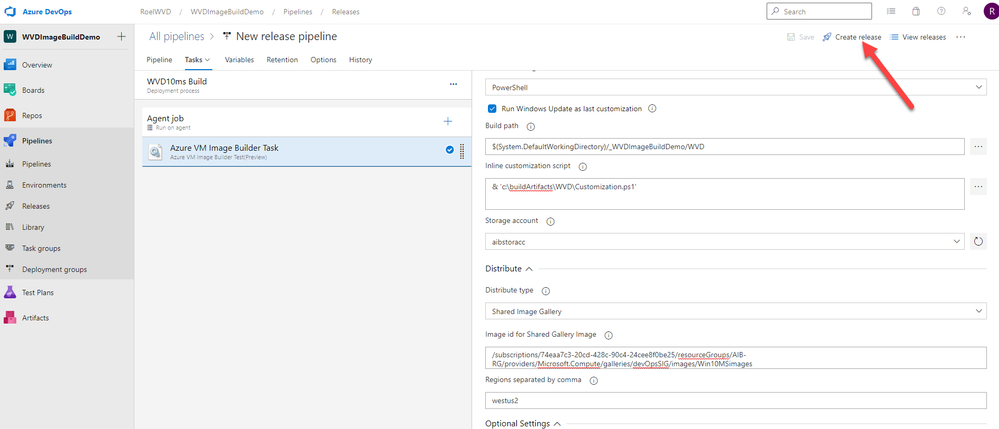Switch to the Variables tab
Image resolution: width=999 pixels, height=429 pixels.
click(x=239, y=60)
